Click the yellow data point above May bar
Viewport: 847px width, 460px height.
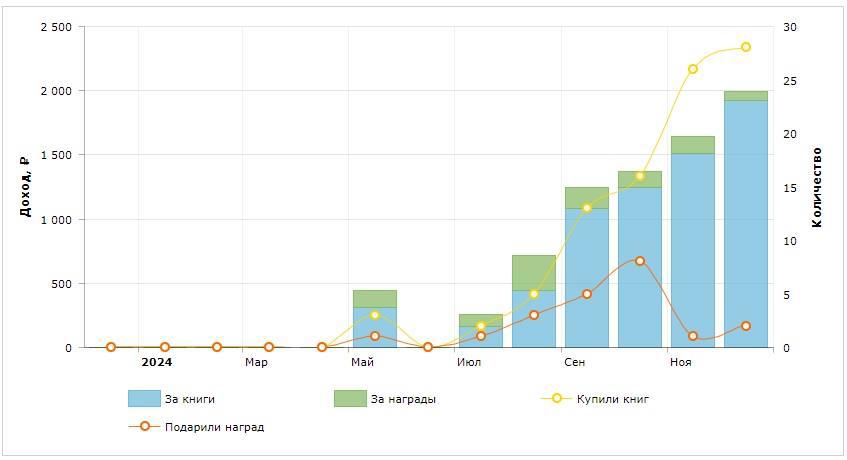(375, 315)
